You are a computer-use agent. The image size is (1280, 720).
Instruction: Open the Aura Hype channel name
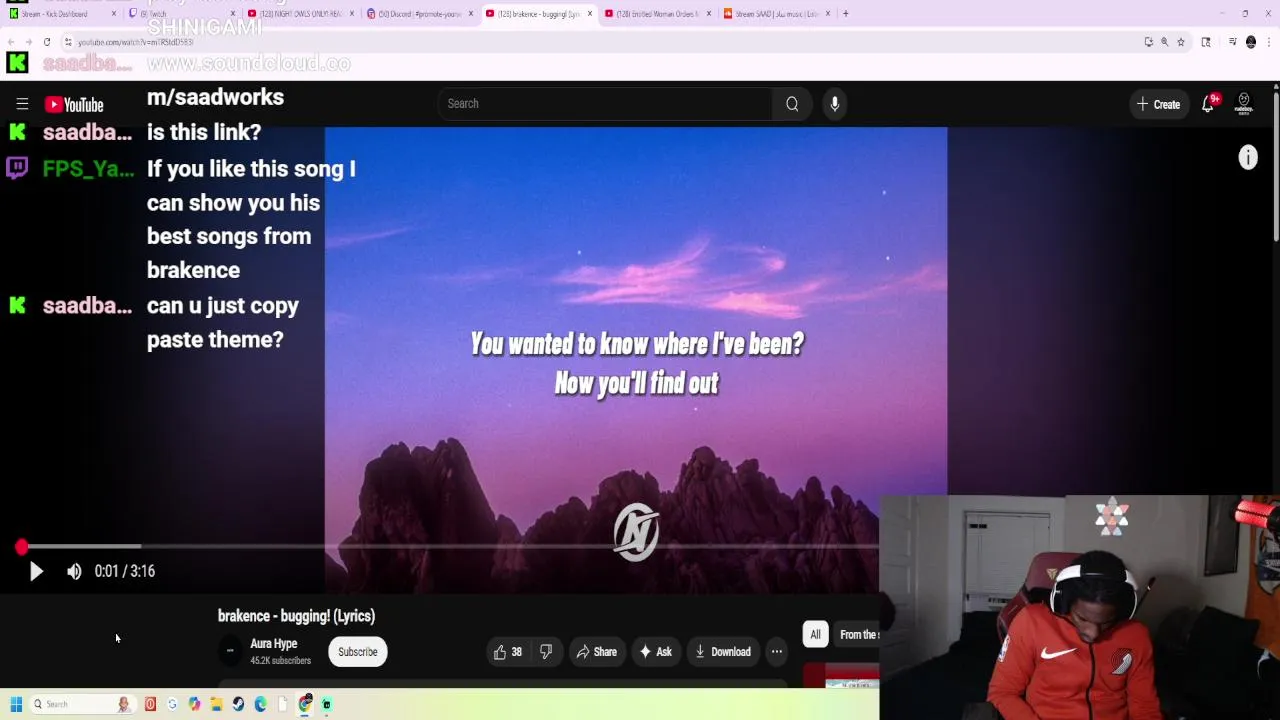(274, 644)
